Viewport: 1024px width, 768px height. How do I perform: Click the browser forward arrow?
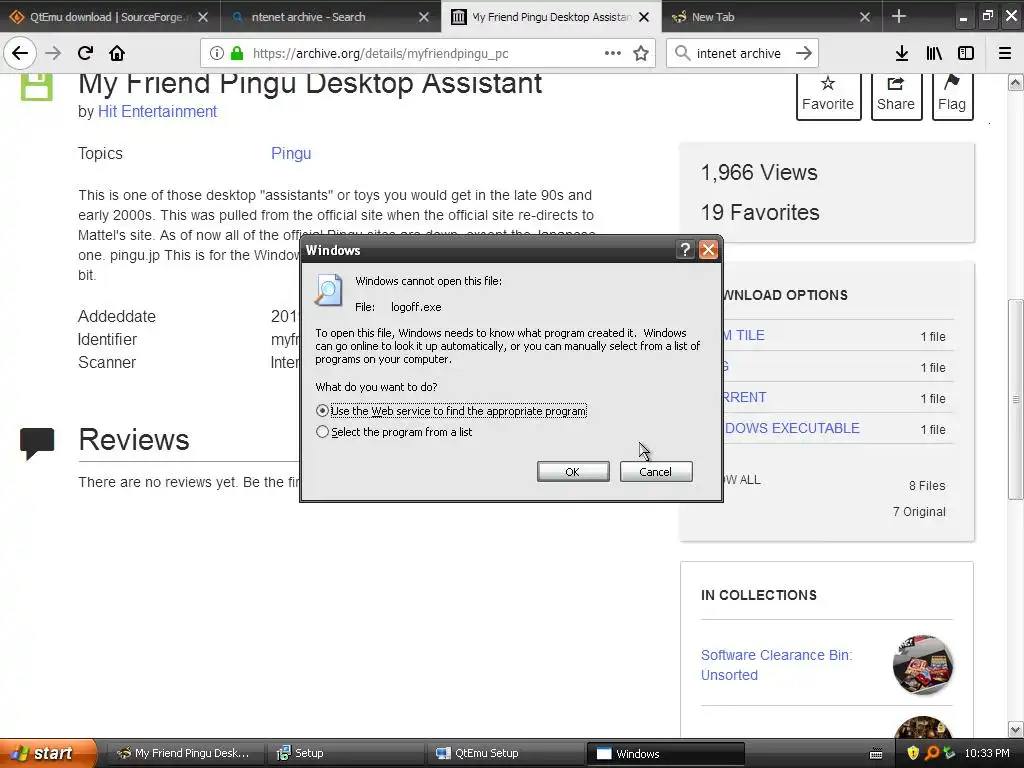[54, 54]
